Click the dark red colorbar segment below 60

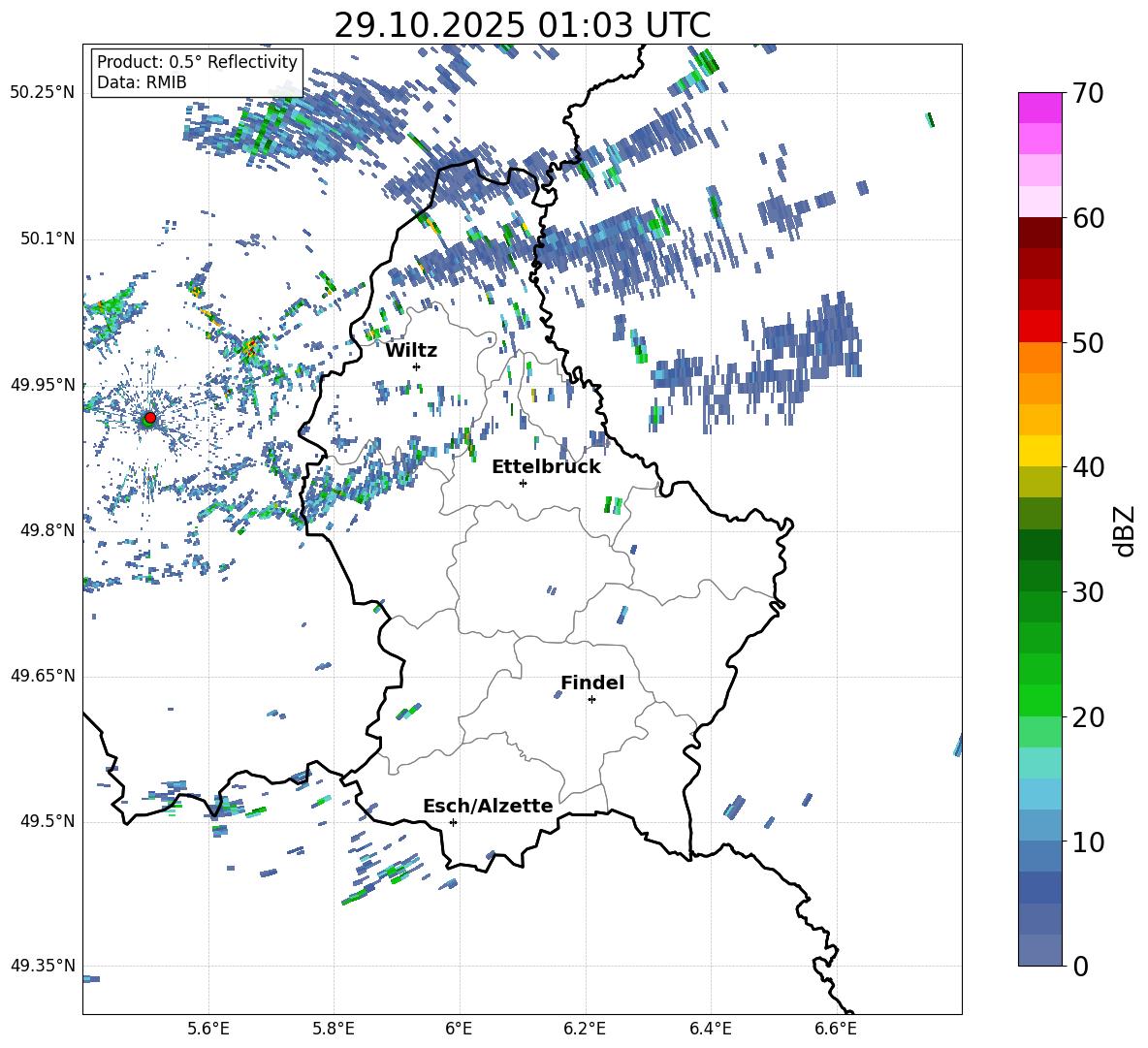click(x=1039, y=233)
